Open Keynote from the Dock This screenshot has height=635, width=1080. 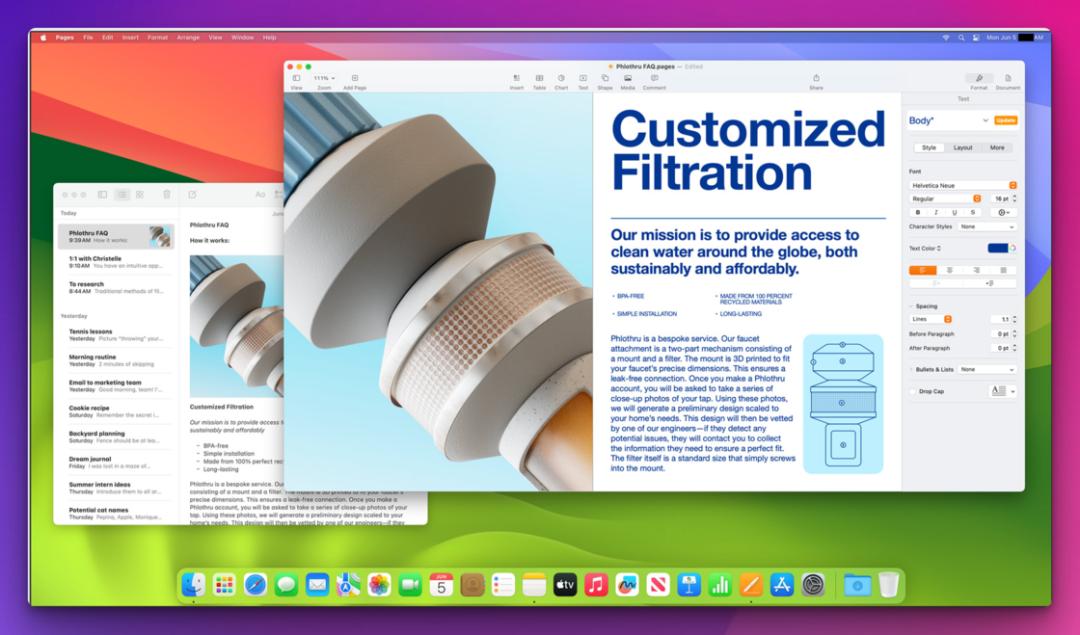689,585
